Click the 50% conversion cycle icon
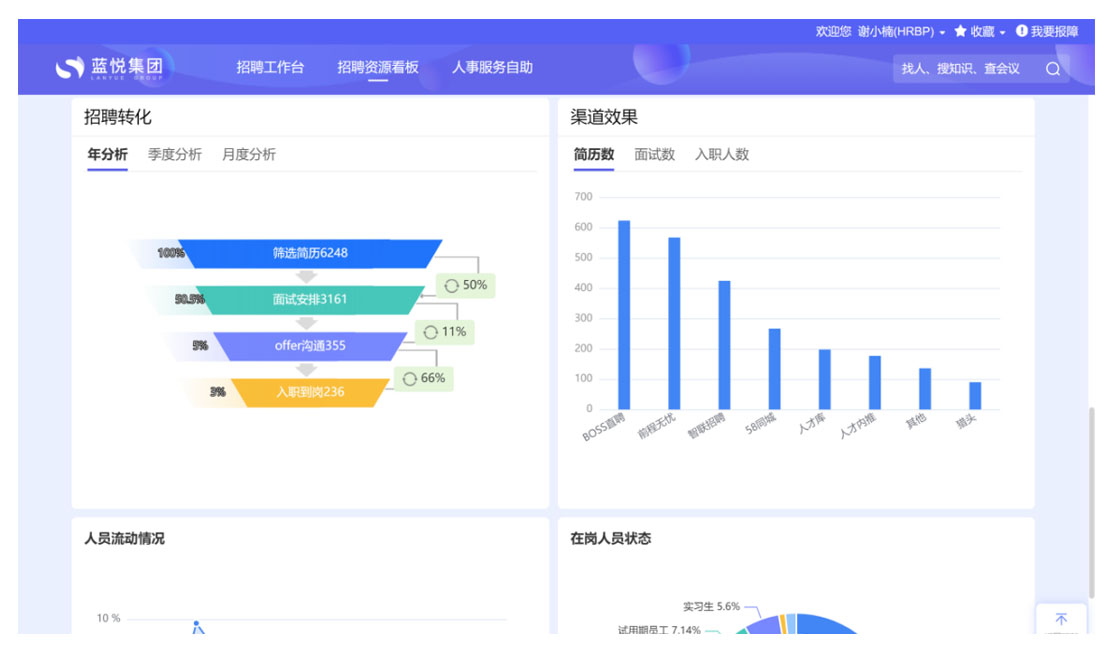The width and height of the screenshot is (1111, 650). click(x=451, y=286)
